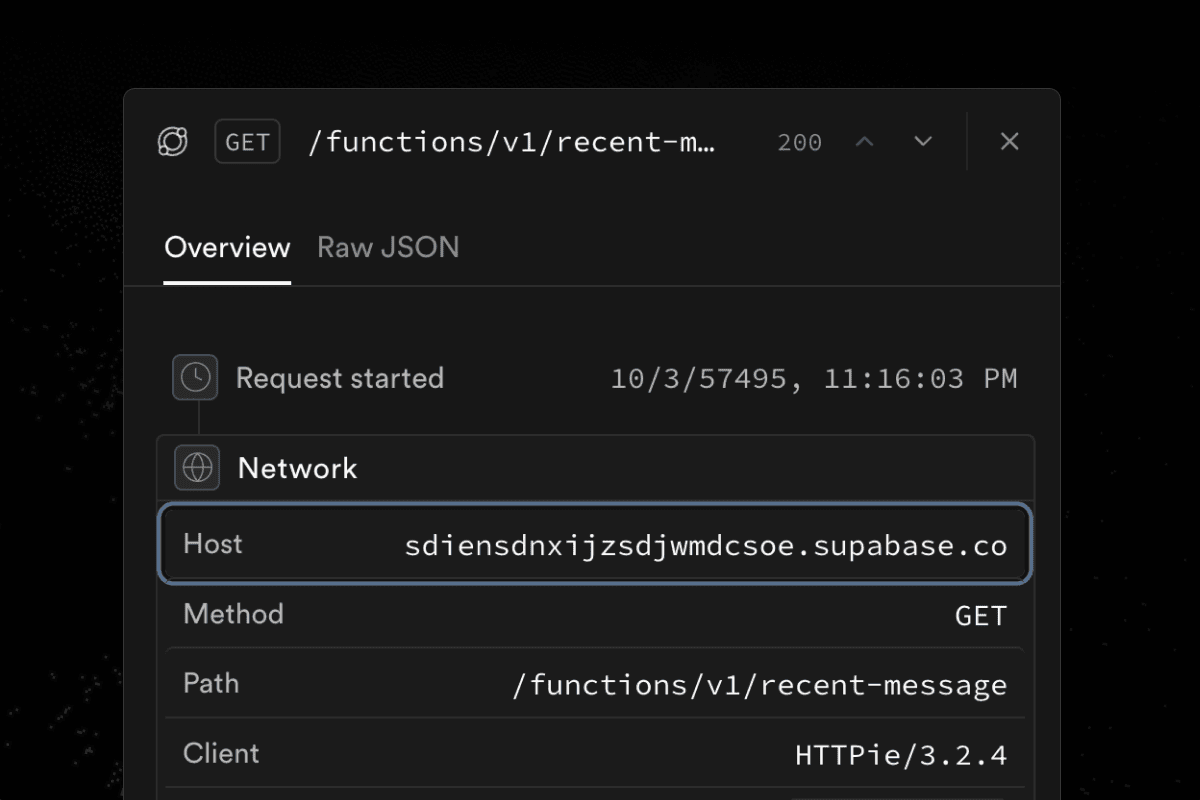Click the 200 status code
The image size is (1200, 800).
[799, 142]
